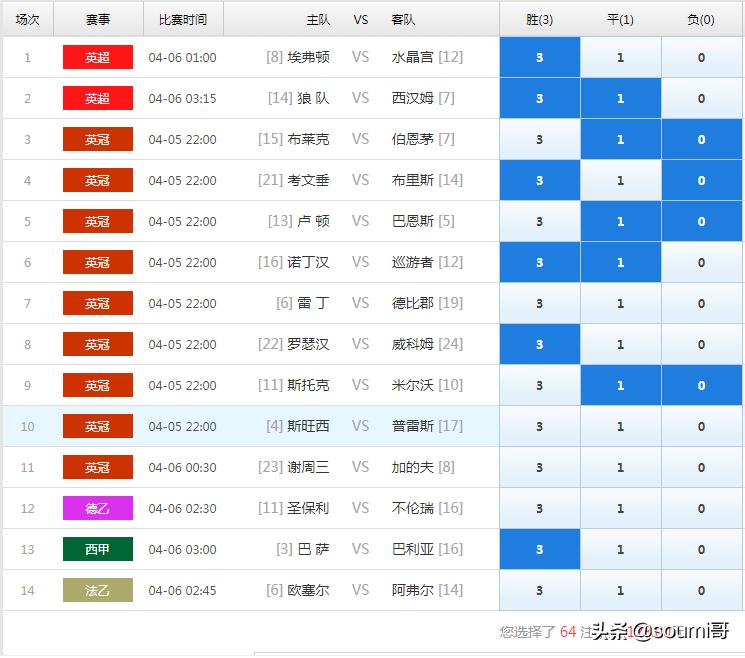Click away team 阿弗尔
Viewport: 745px width, 658px height.
[412, 591]
